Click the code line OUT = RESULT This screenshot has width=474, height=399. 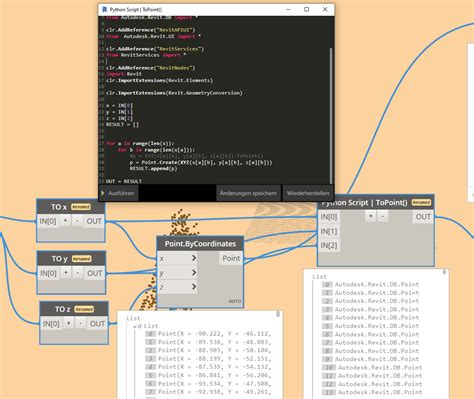point(124,181)
